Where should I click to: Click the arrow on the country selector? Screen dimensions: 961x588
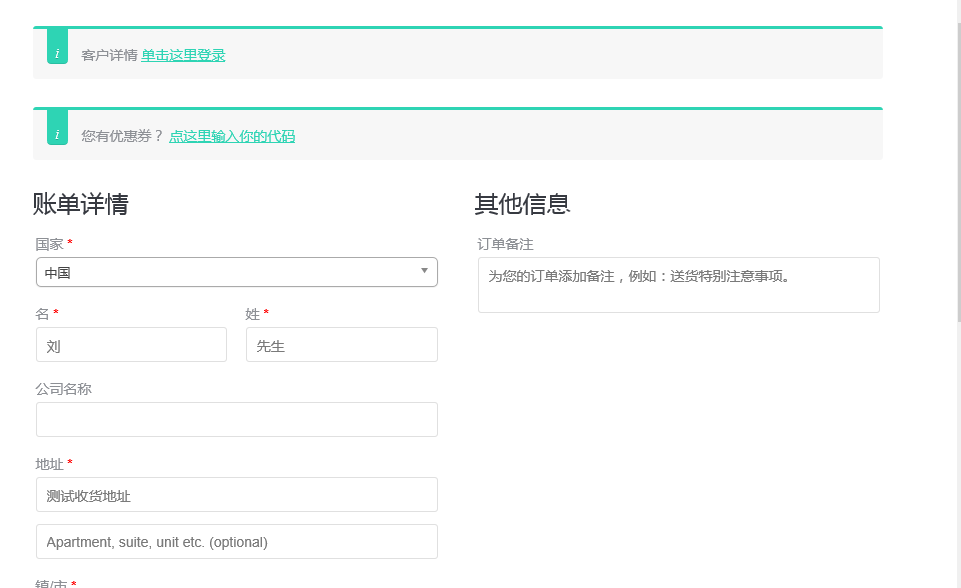coord(424,271)
